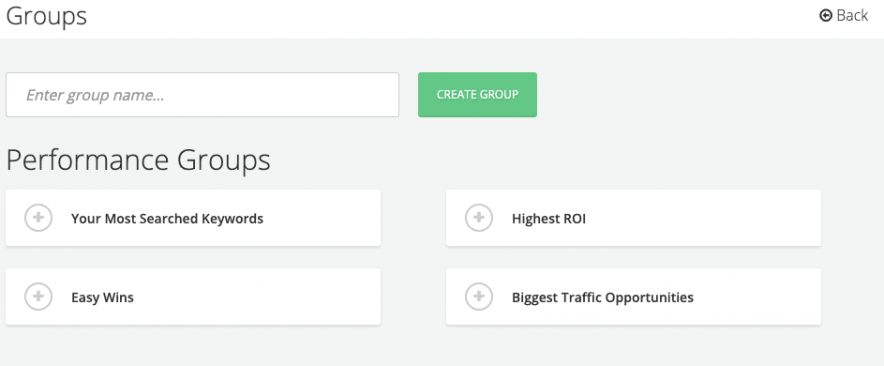This screenshot has height=366, width=884.
Task: Go back using the Back link
Action: point(843,16)
